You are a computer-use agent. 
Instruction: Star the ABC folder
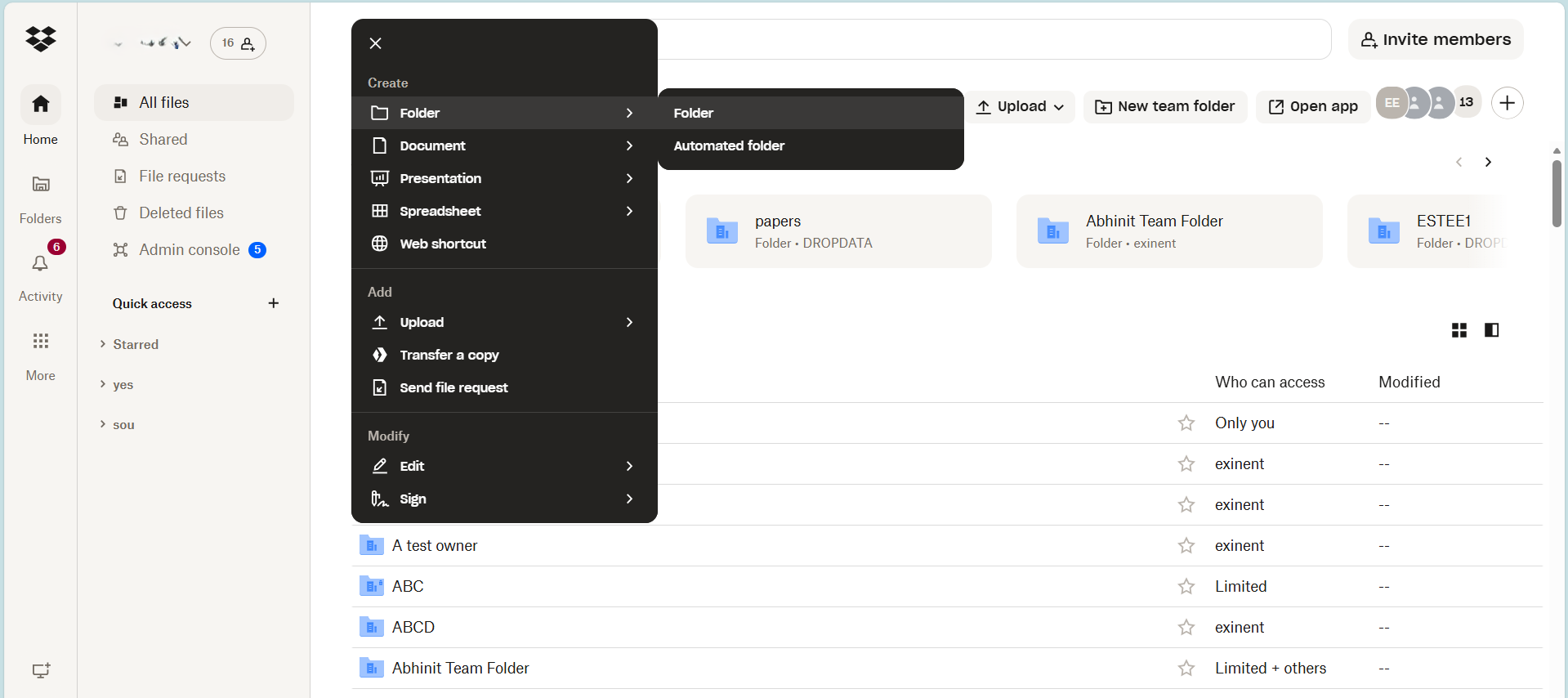[1186, 586]
